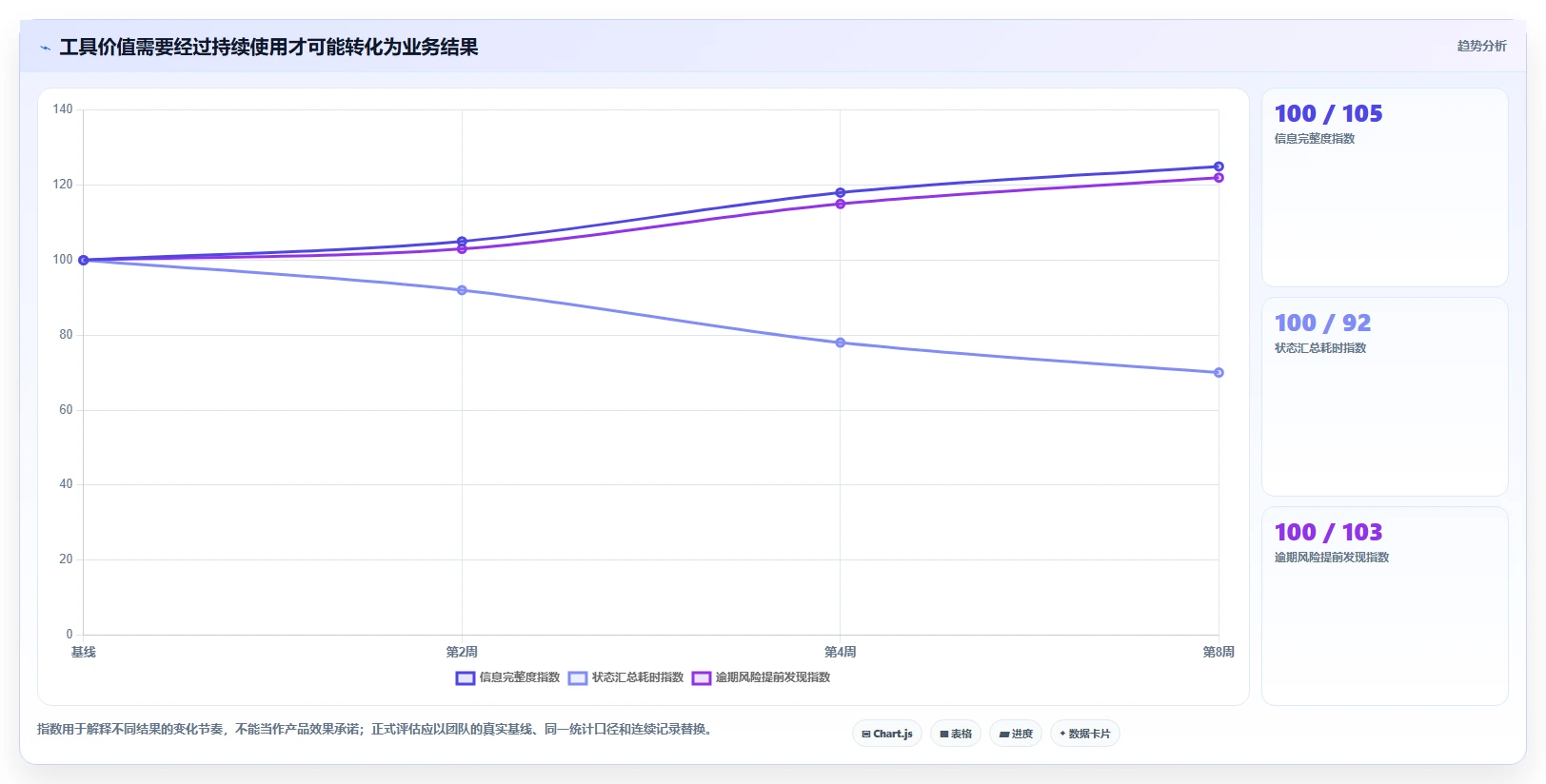Click the 逾期风险提前发现指数 data point at 第2周
This screenshot has height=784, width=1546.
click(x=462, y=249)
